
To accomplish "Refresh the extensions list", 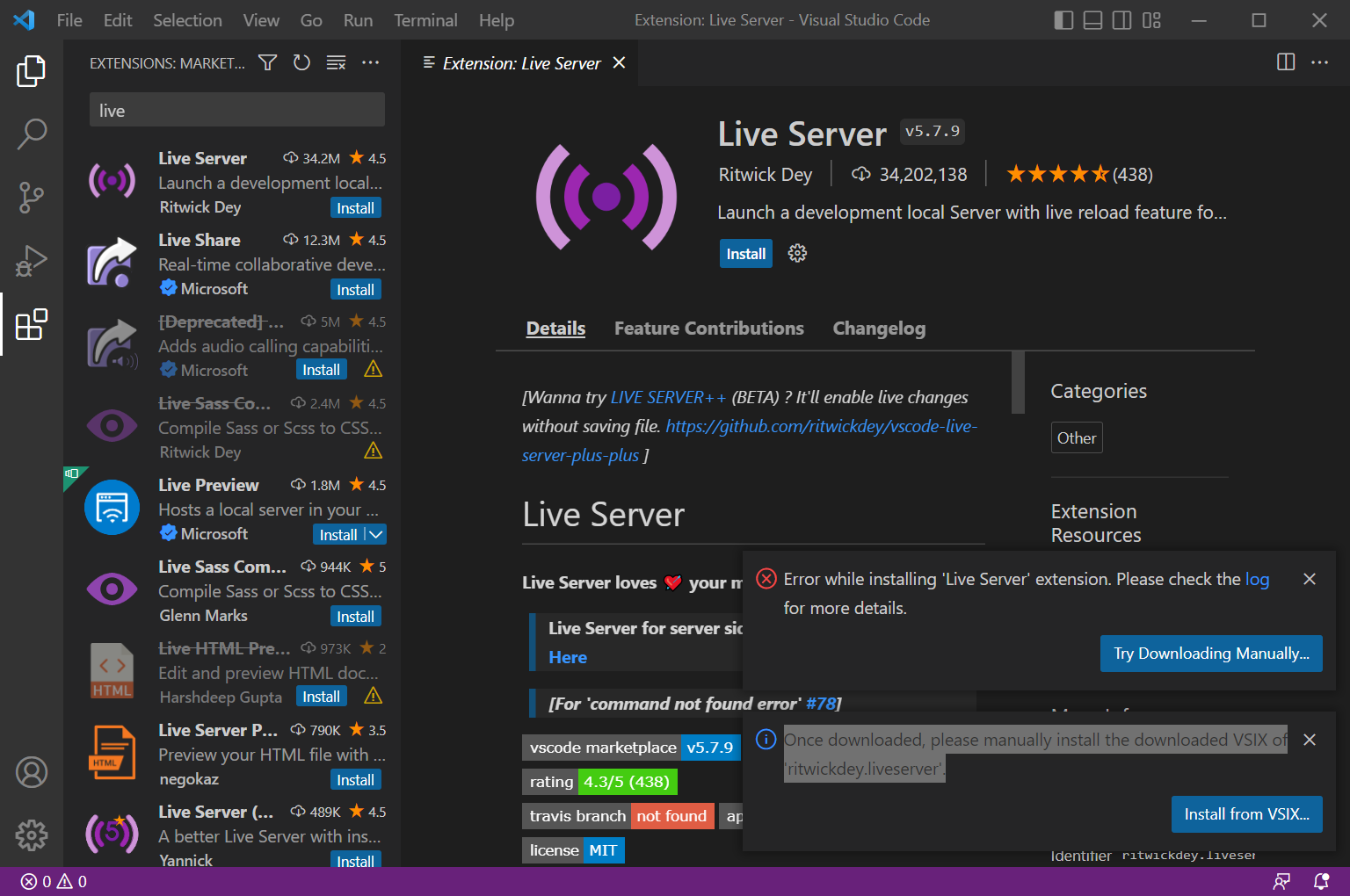I will click(x=301, y=62).
